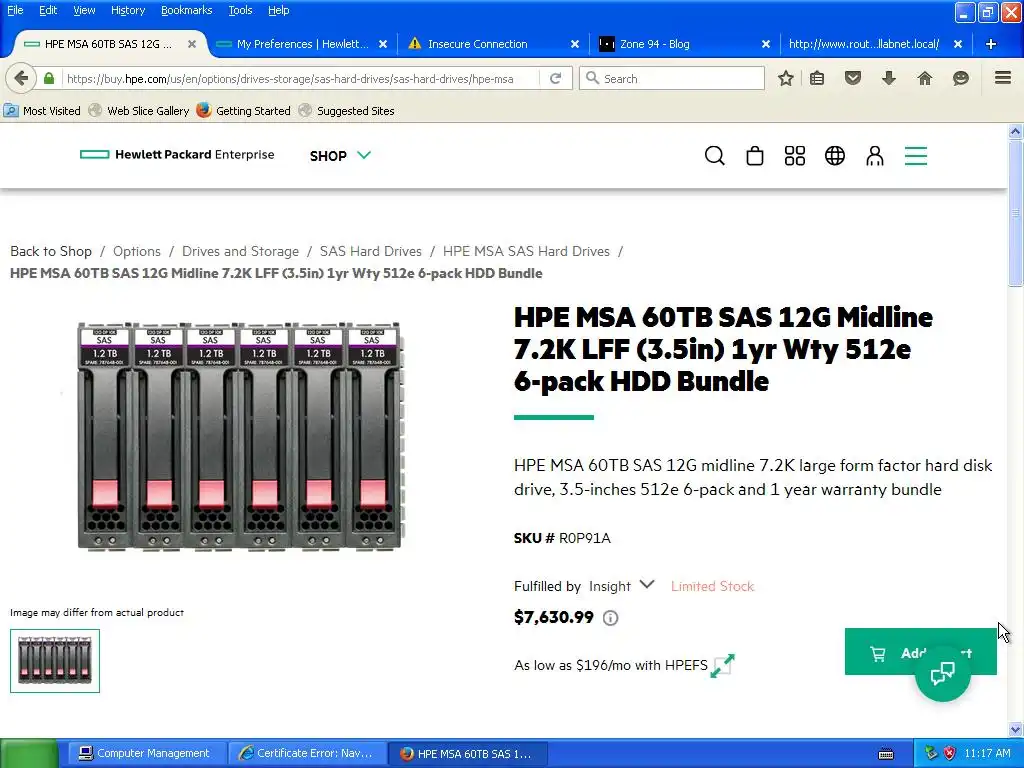Click the page scrollbar down arrow
The width and height of the screenshot is (1024, 768).
pyautogui.click(x=1016, y=729)
